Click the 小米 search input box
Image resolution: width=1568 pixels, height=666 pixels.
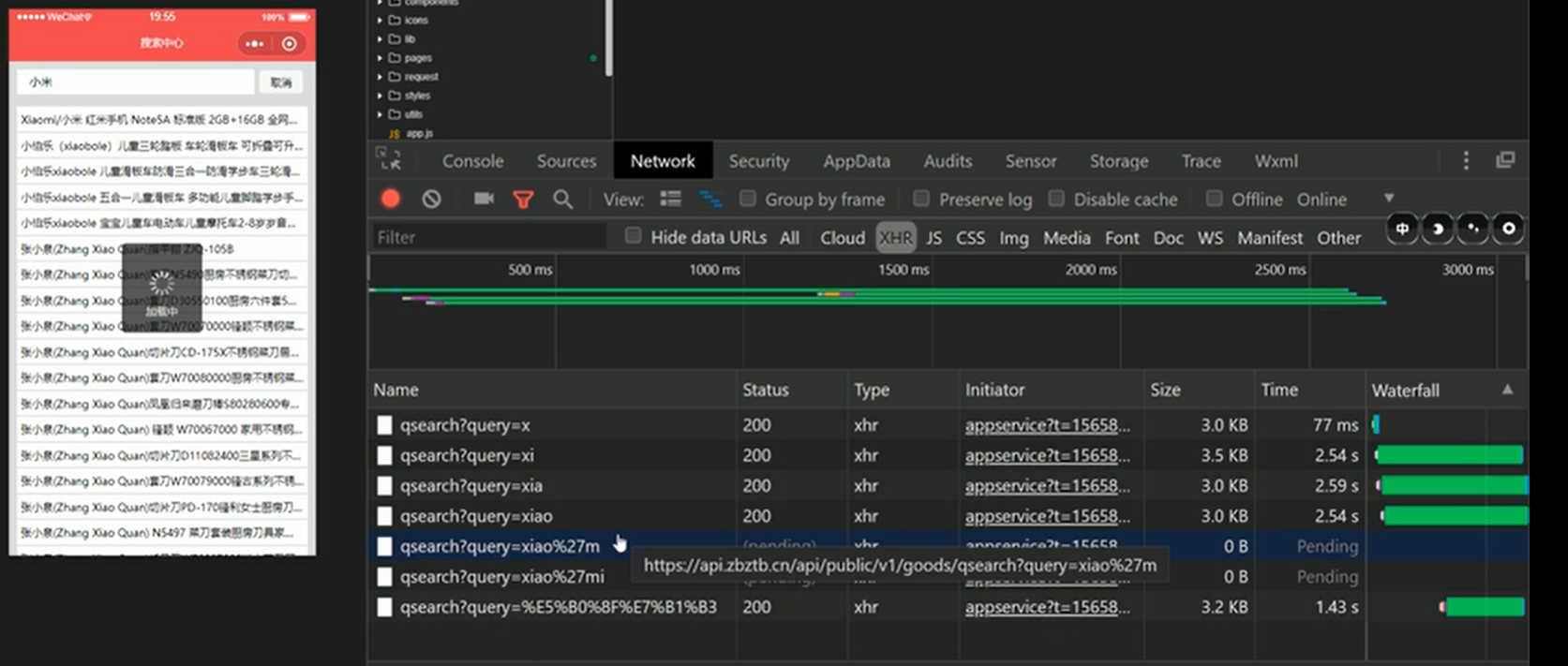137,82
